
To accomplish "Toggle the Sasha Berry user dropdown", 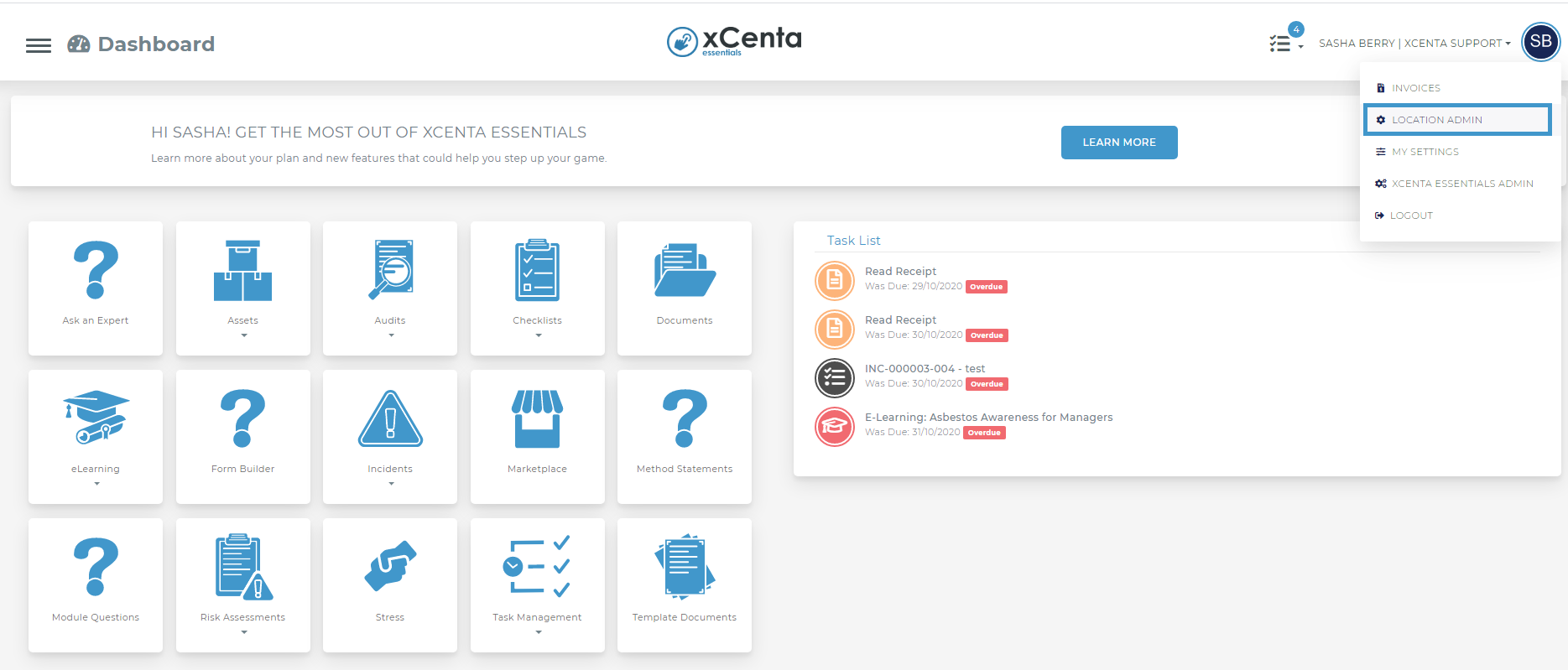I will 1414,43.
